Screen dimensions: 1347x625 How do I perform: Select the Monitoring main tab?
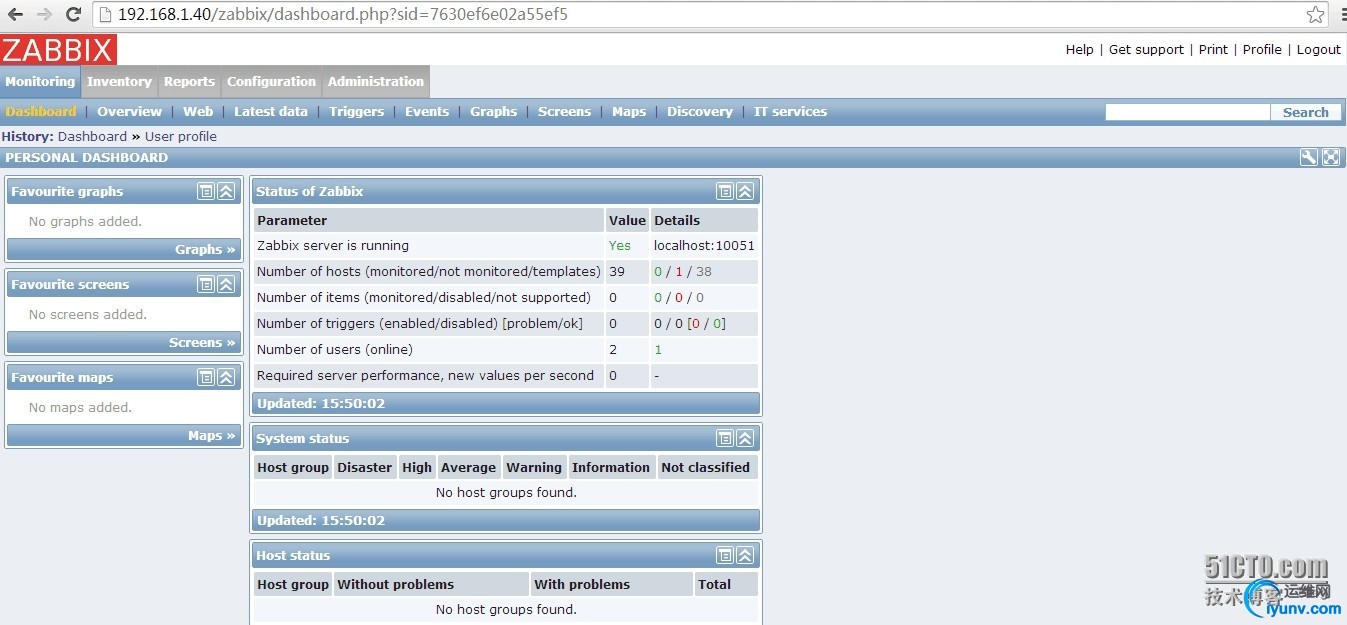point(40,82)
